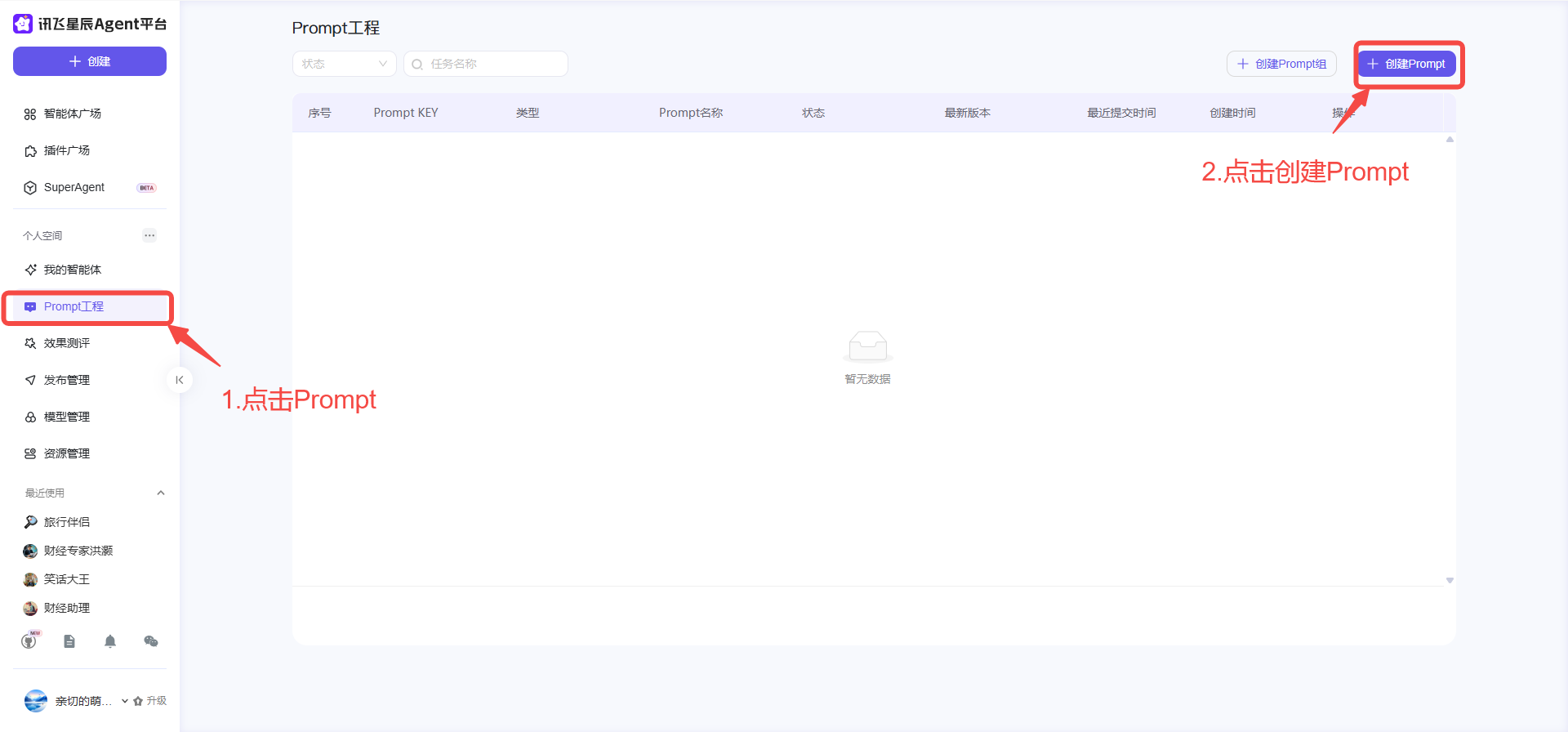
Task: Open the document icon in sidebar footer
Action: click(x=69, y=641)
